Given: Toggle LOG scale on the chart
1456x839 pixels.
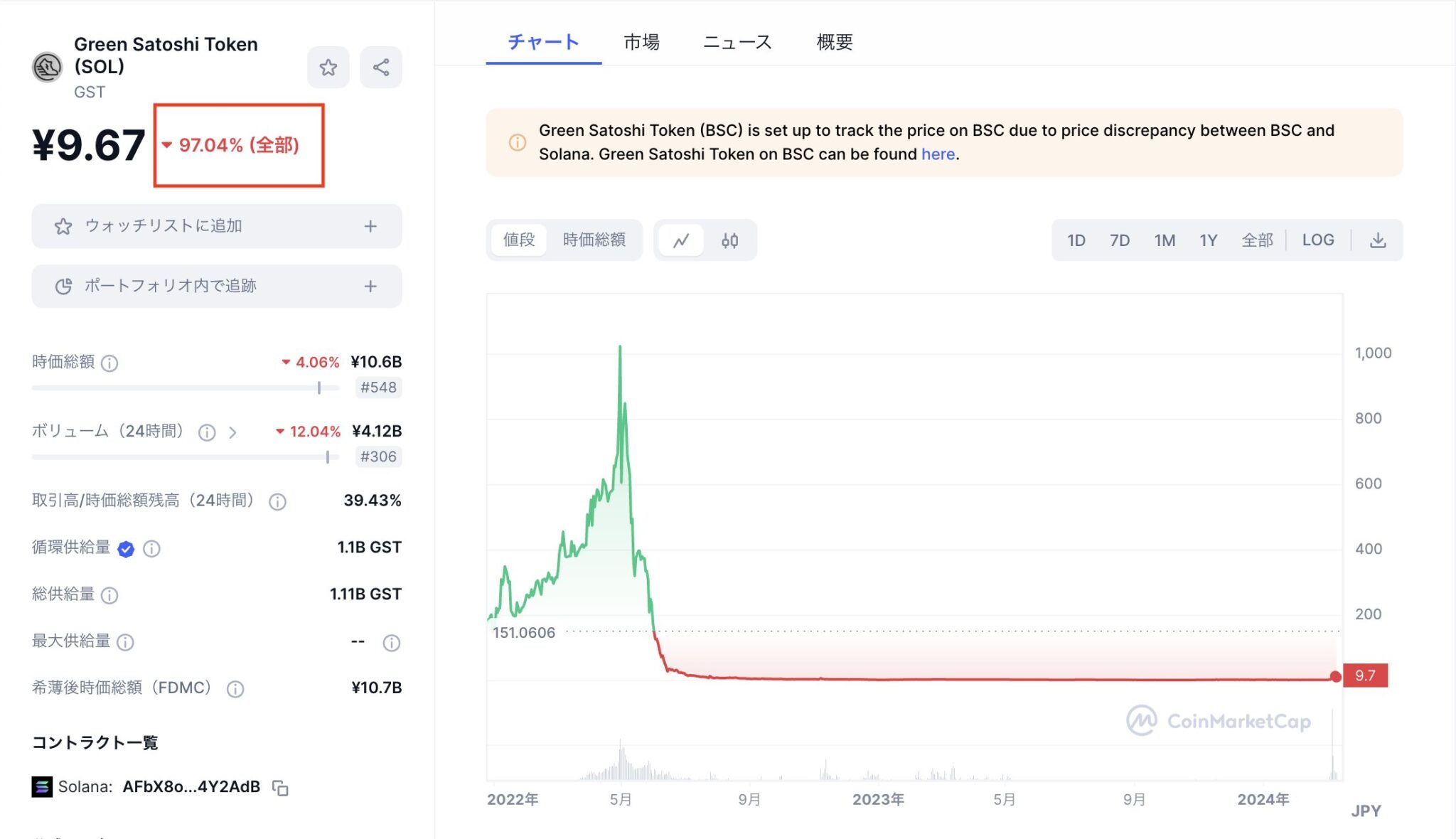Looking at the screenshot, I should [1318, 240].
